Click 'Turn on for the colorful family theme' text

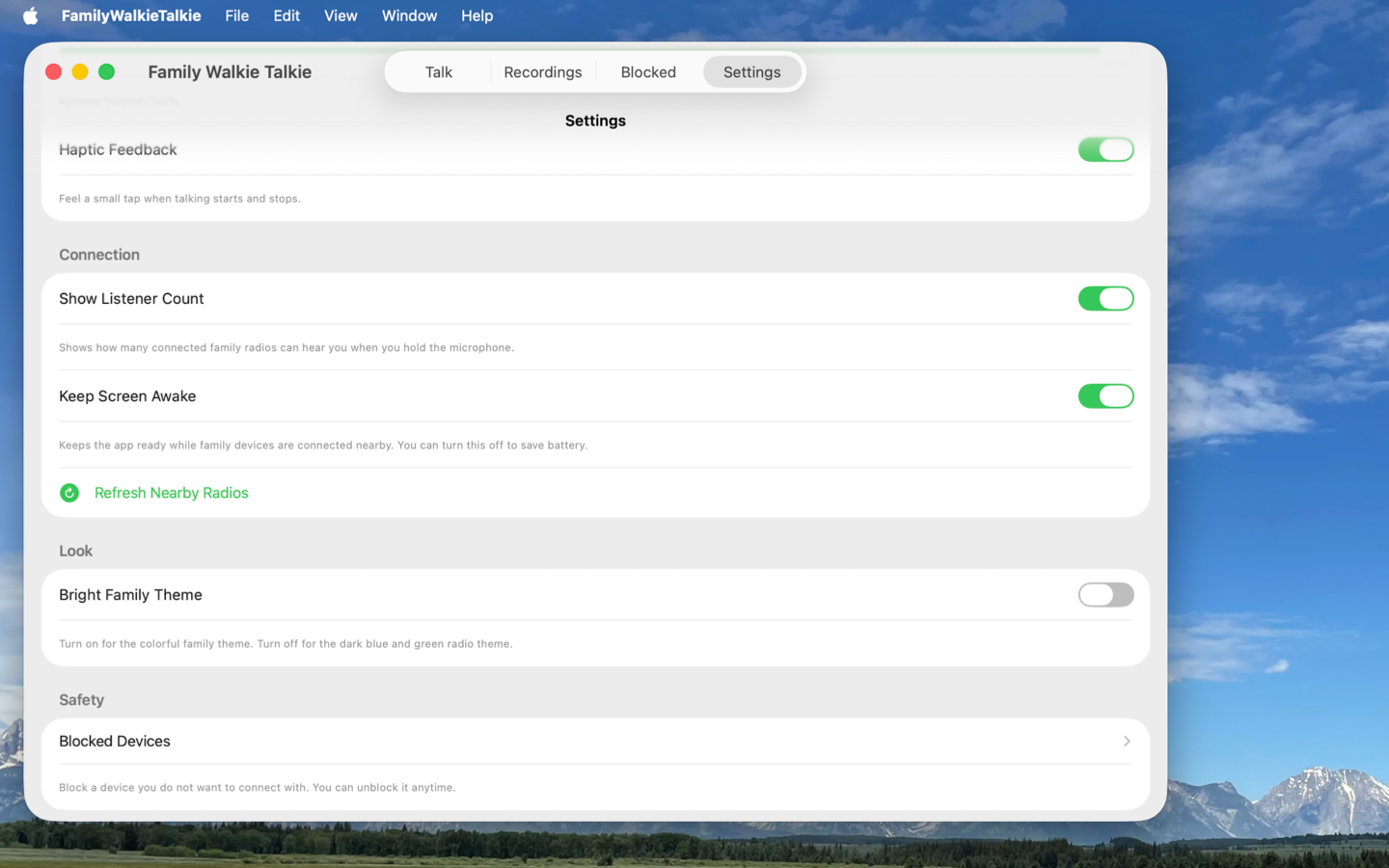pos(286,644)
